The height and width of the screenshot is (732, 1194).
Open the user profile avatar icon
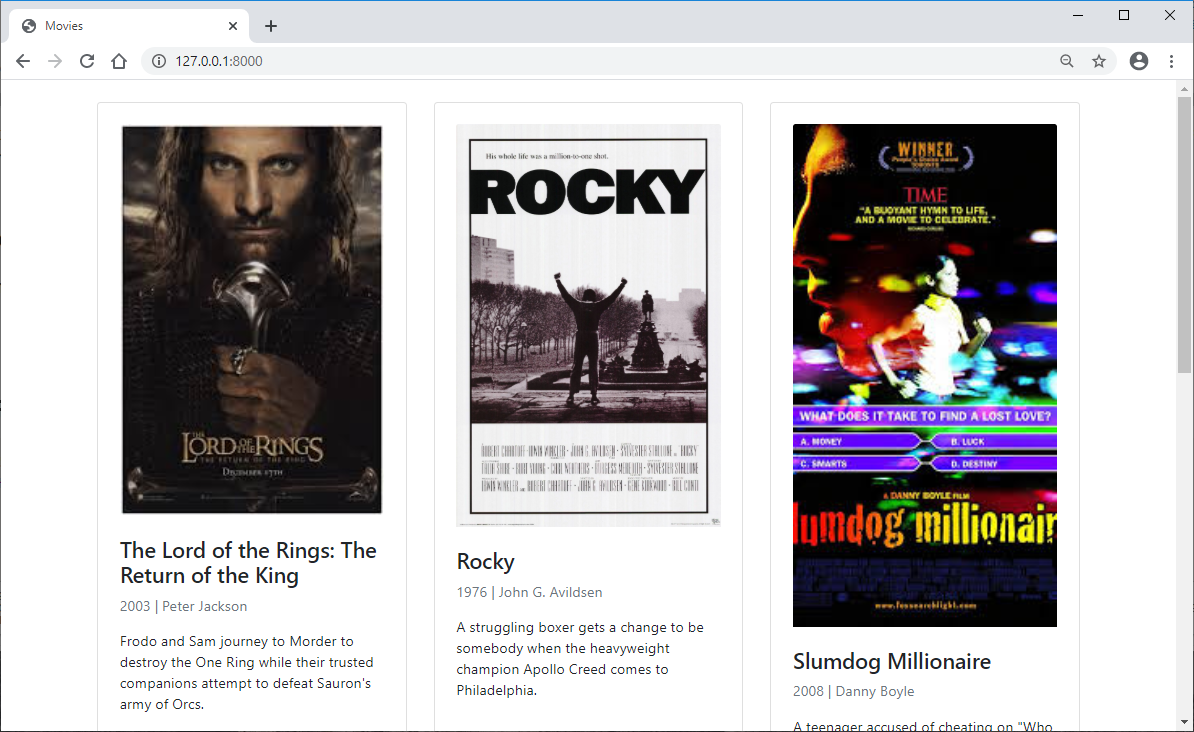tap(1139, 61)
